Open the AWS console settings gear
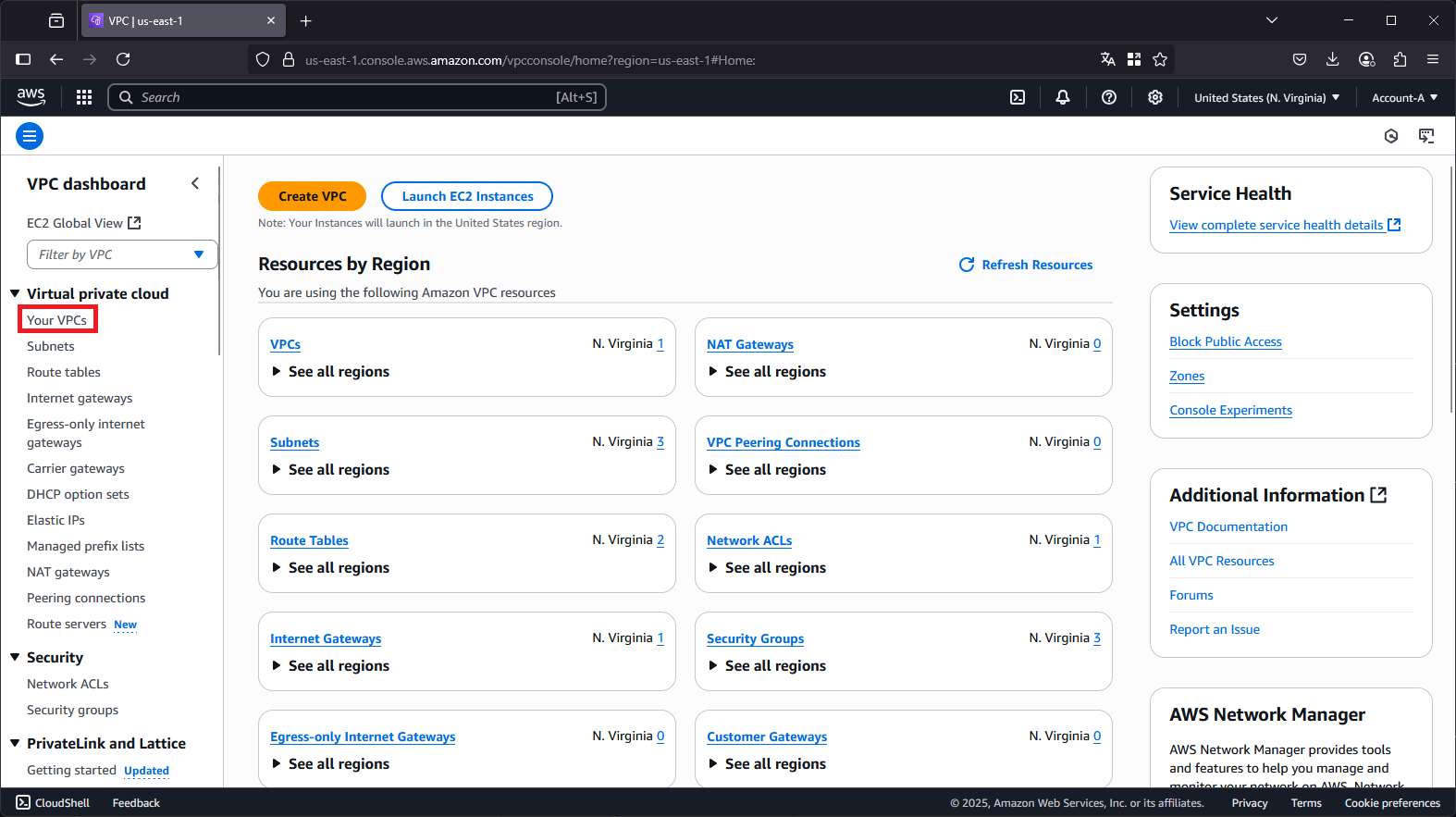The image size is (1456, 817). point(1155,97)
